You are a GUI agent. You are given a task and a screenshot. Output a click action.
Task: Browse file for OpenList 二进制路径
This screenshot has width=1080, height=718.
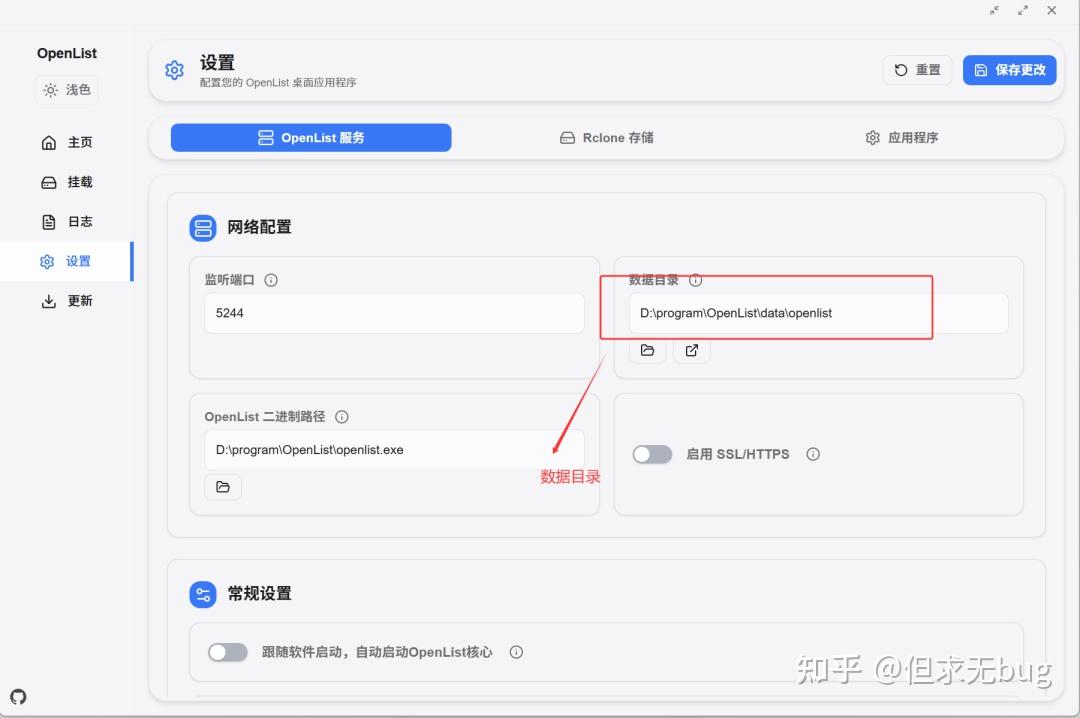click(222, 487)
